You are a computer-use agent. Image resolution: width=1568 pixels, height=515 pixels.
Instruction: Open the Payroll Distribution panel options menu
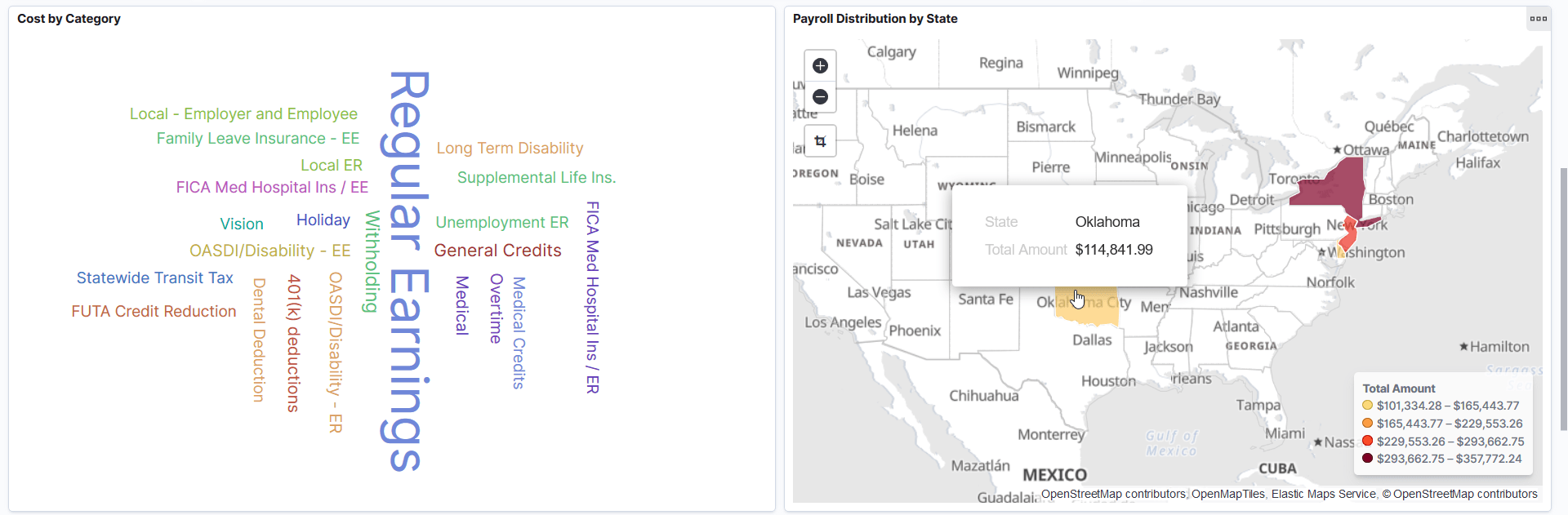(x=1539, y=18)
